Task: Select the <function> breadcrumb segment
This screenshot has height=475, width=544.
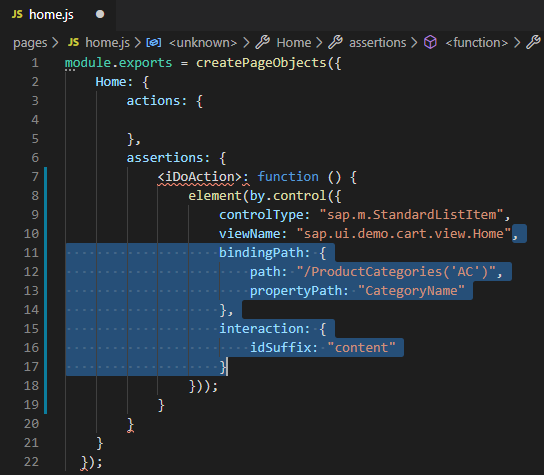Action: (x=477, y=43)
